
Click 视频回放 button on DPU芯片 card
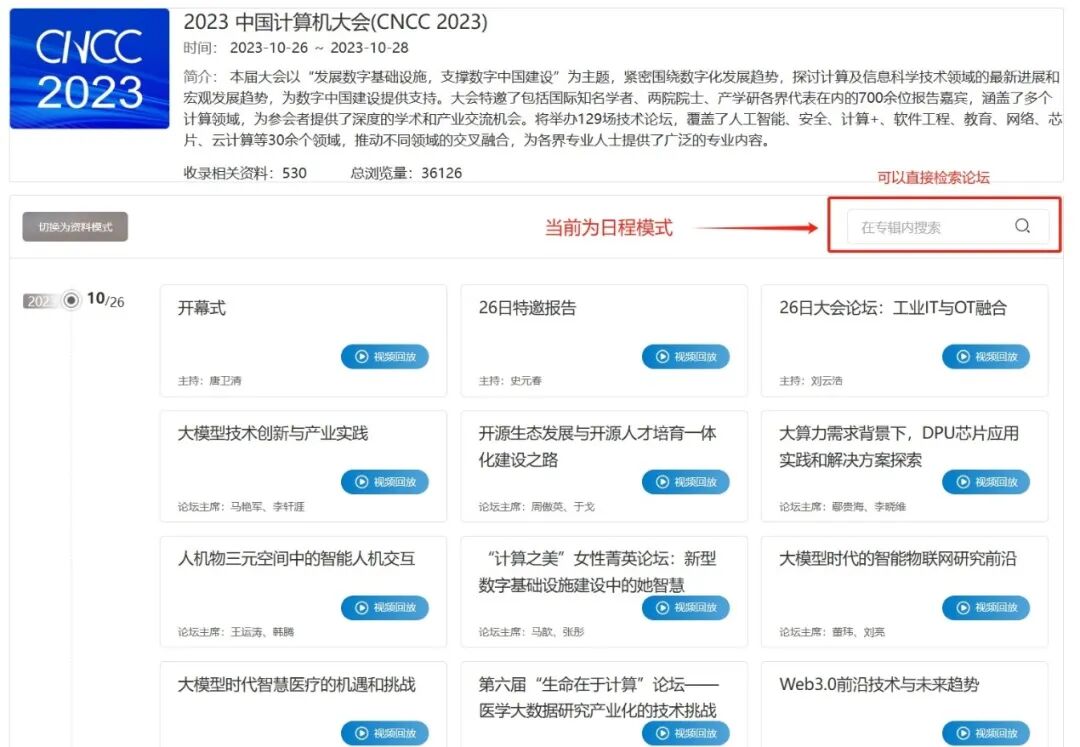pos(986,481)
